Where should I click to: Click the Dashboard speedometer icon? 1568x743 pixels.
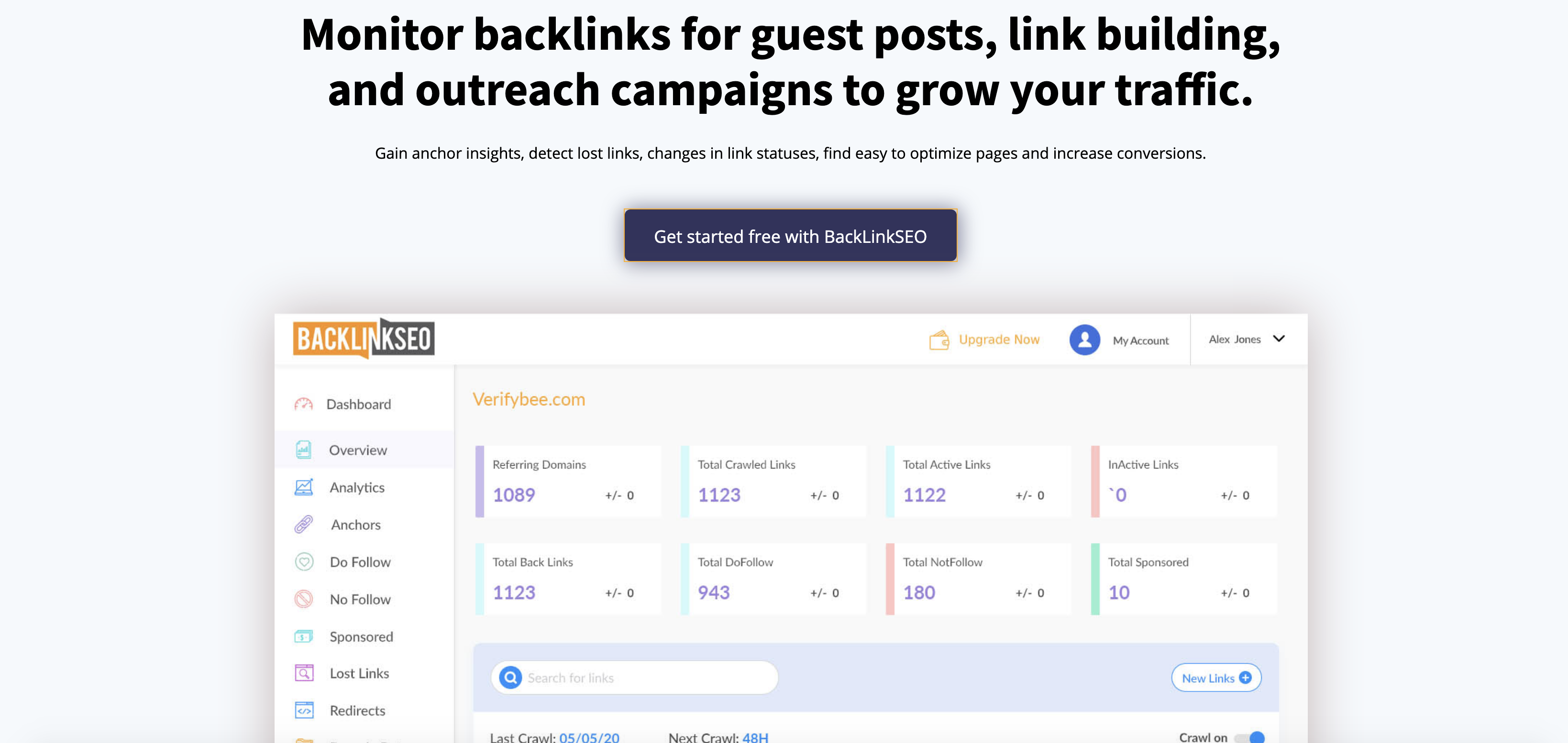click(x=303, y=404)
